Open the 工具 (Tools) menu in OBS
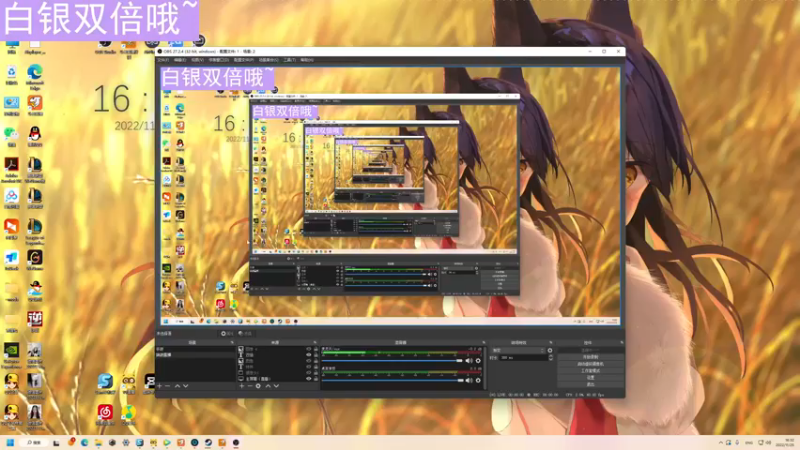Screen dimensions: 800x450 click(x=289, y=60)
